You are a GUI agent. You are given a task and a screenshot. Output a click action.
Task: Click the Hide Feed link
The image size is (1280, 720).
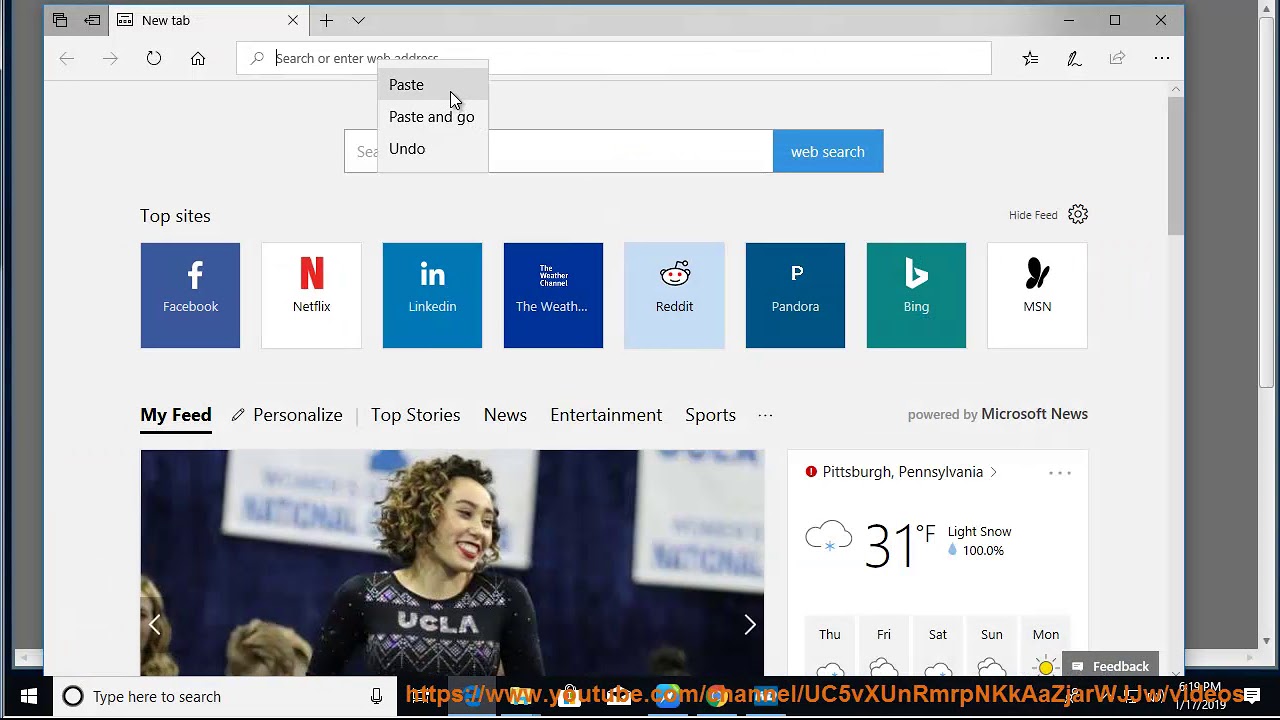(1033, 215)
